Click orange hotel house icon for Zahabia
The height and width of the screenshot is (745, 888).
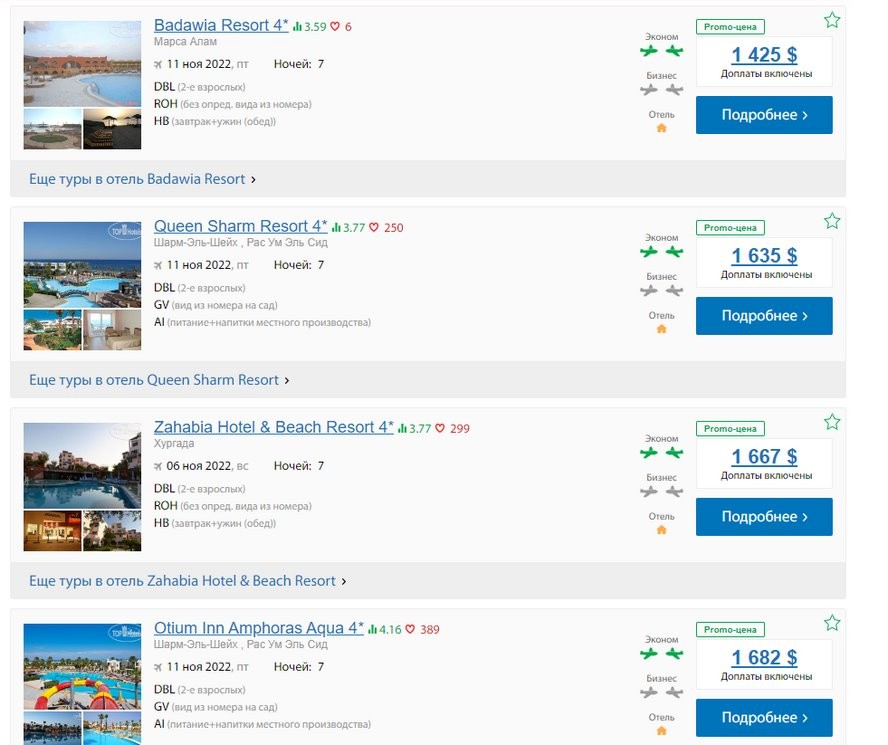661,530
